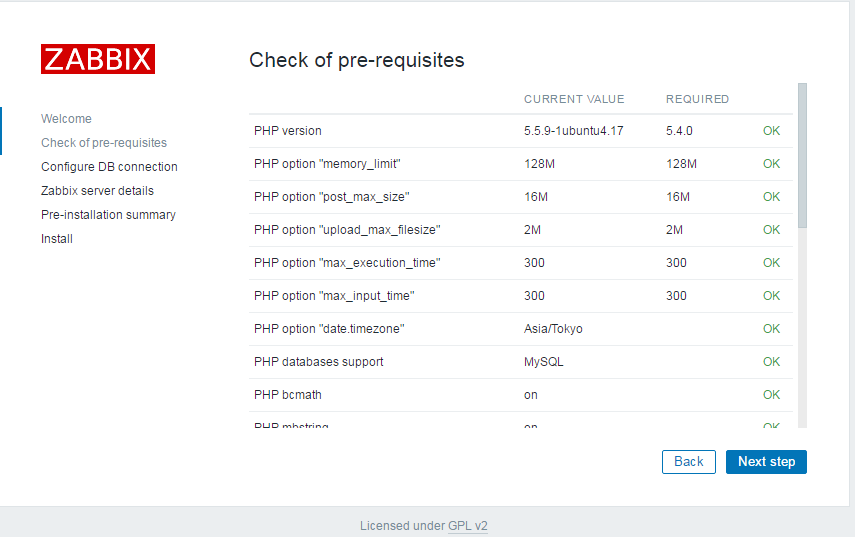
Task: Click the REQUIRED column header
Action: [x=697, y=99]
